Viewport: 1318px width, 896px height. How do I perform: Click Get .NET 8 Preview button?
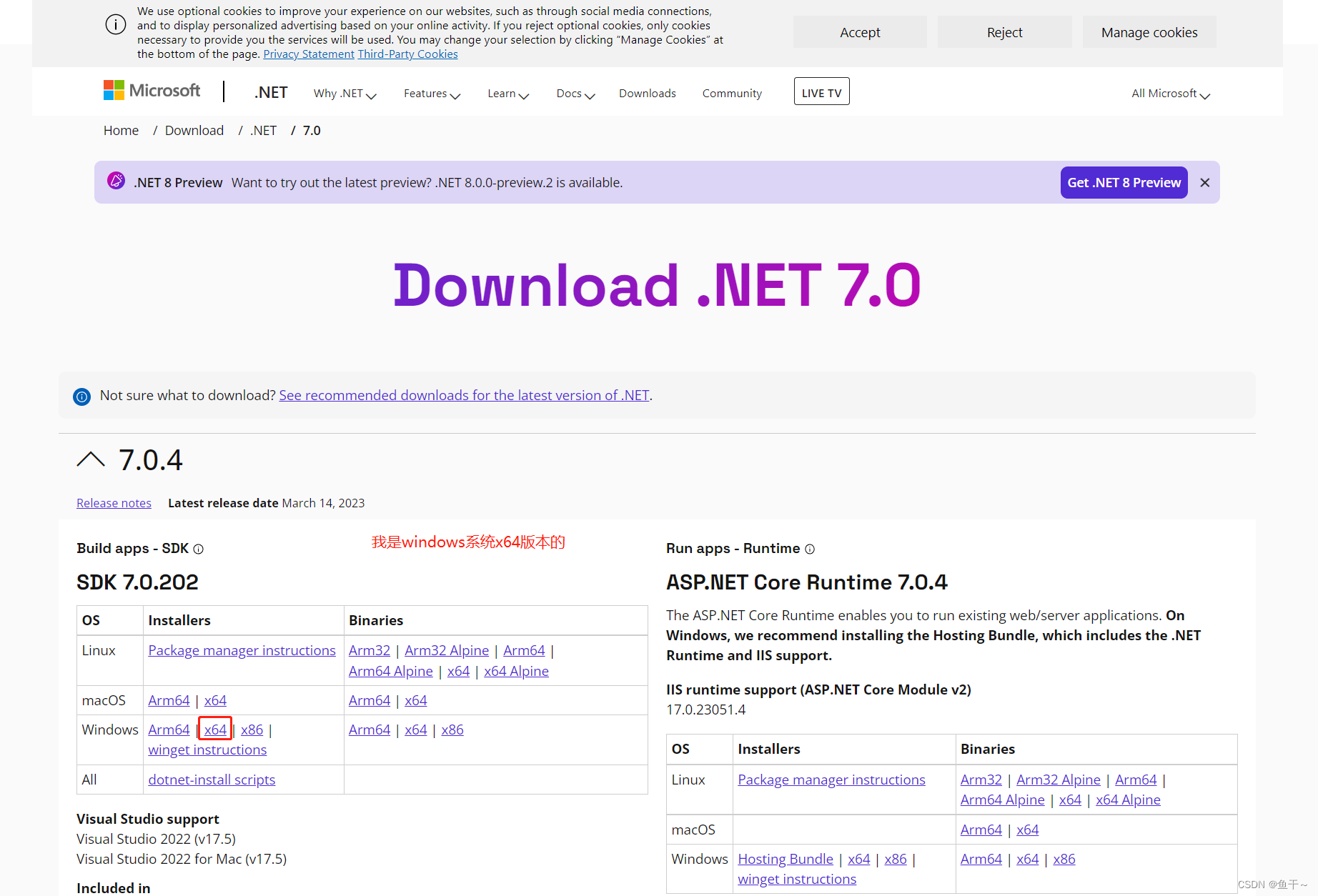pos(1124,182)
